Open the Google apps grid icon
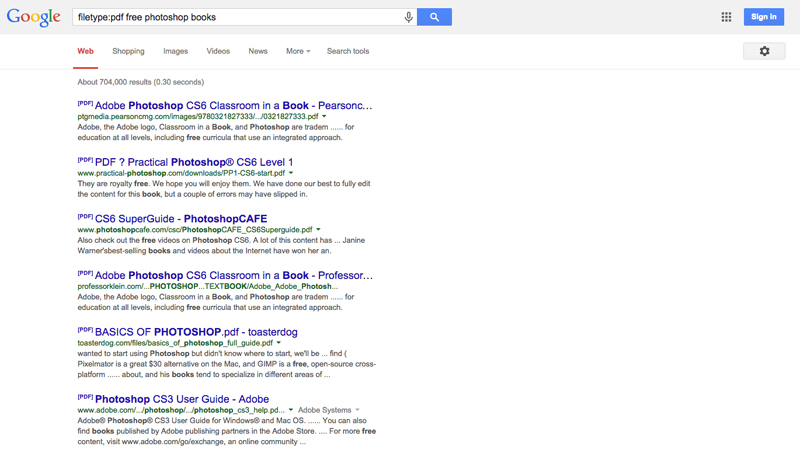The height and width of the screenshot is (457, 800). pos(726,17)
